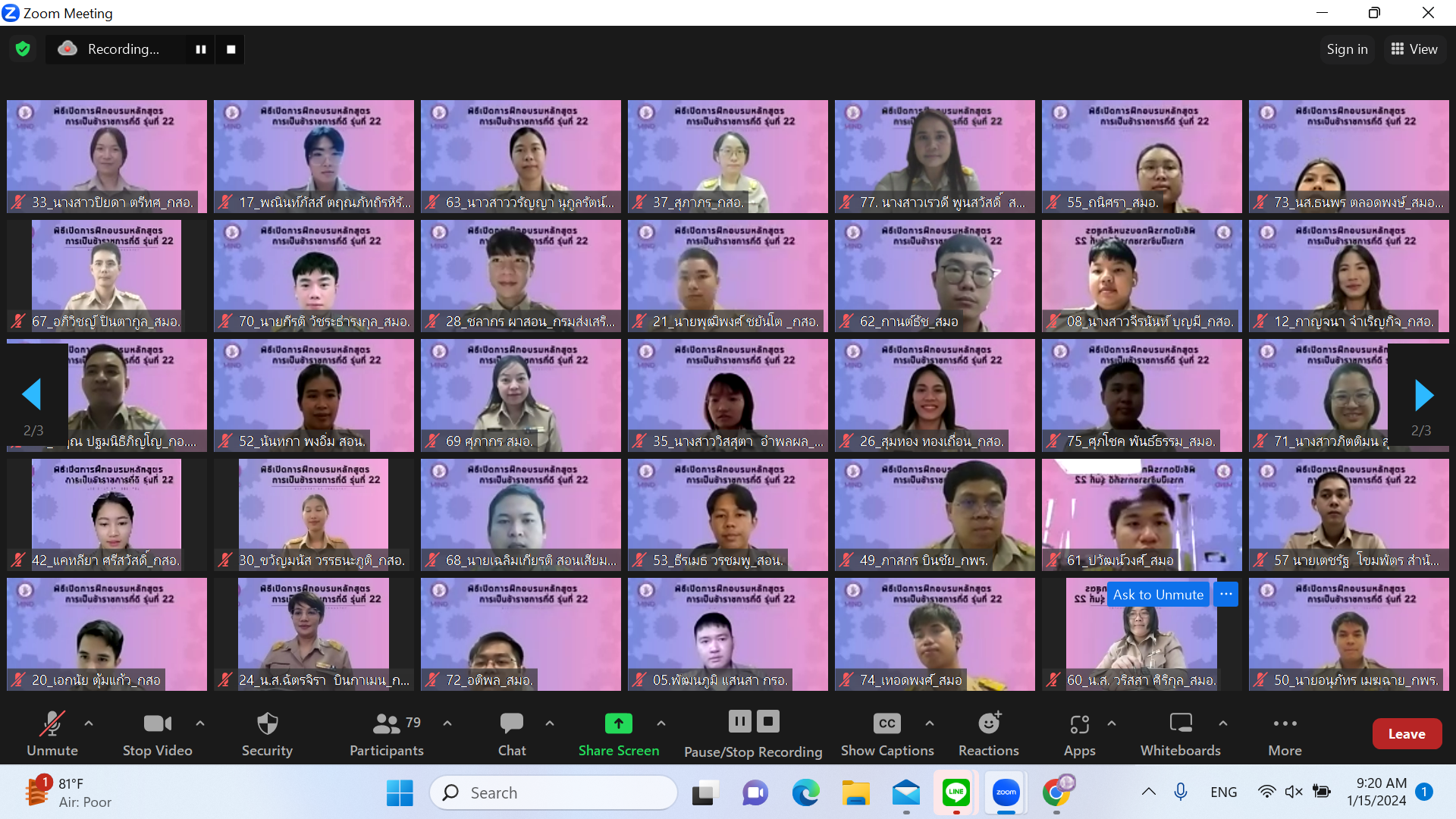Expand share options arrow beside Share Screen
The width and height of the screenshot is (1456, 819).
pyautogui.click(x=661, y=723)
